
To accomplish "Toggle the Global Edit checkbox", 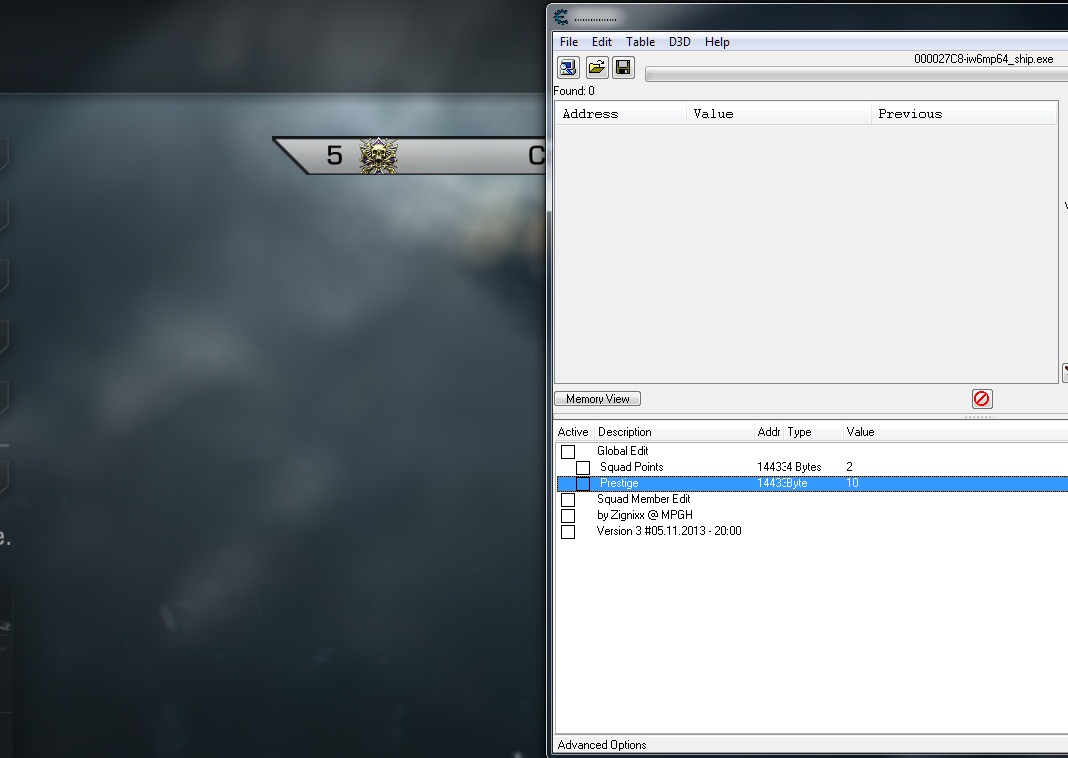I will (568, 452).
